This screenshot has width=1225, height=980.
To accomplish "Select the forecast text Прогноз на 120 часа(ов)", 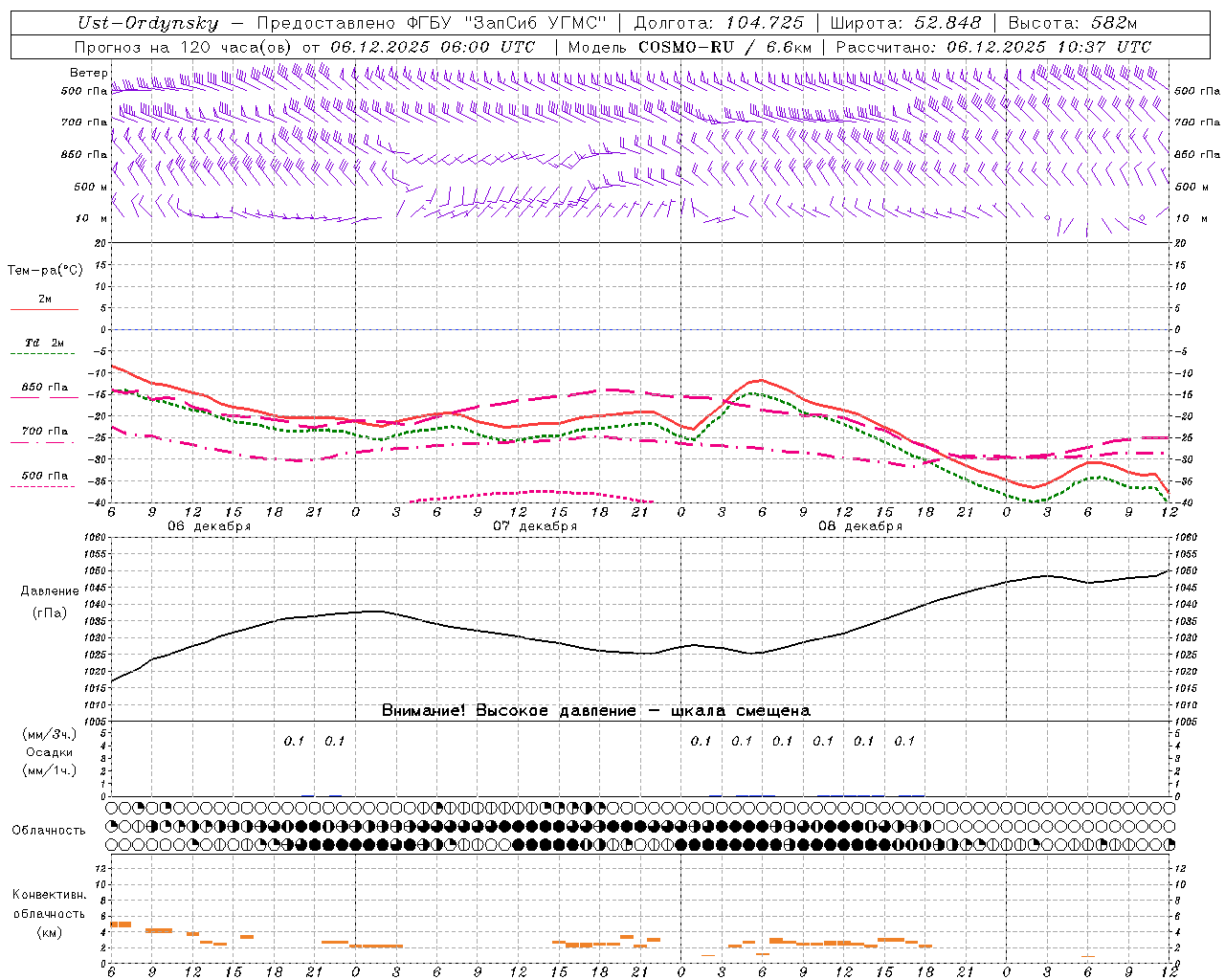I will click(184, 47).
